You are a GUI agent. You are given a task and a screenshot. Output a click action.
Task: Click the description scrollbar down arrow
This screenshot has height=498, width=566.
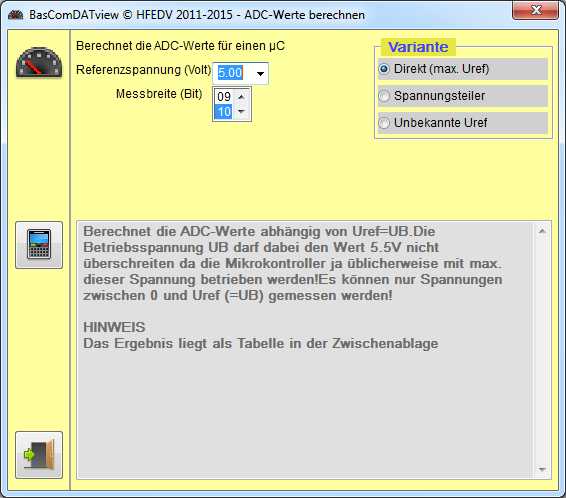point(542,469)
